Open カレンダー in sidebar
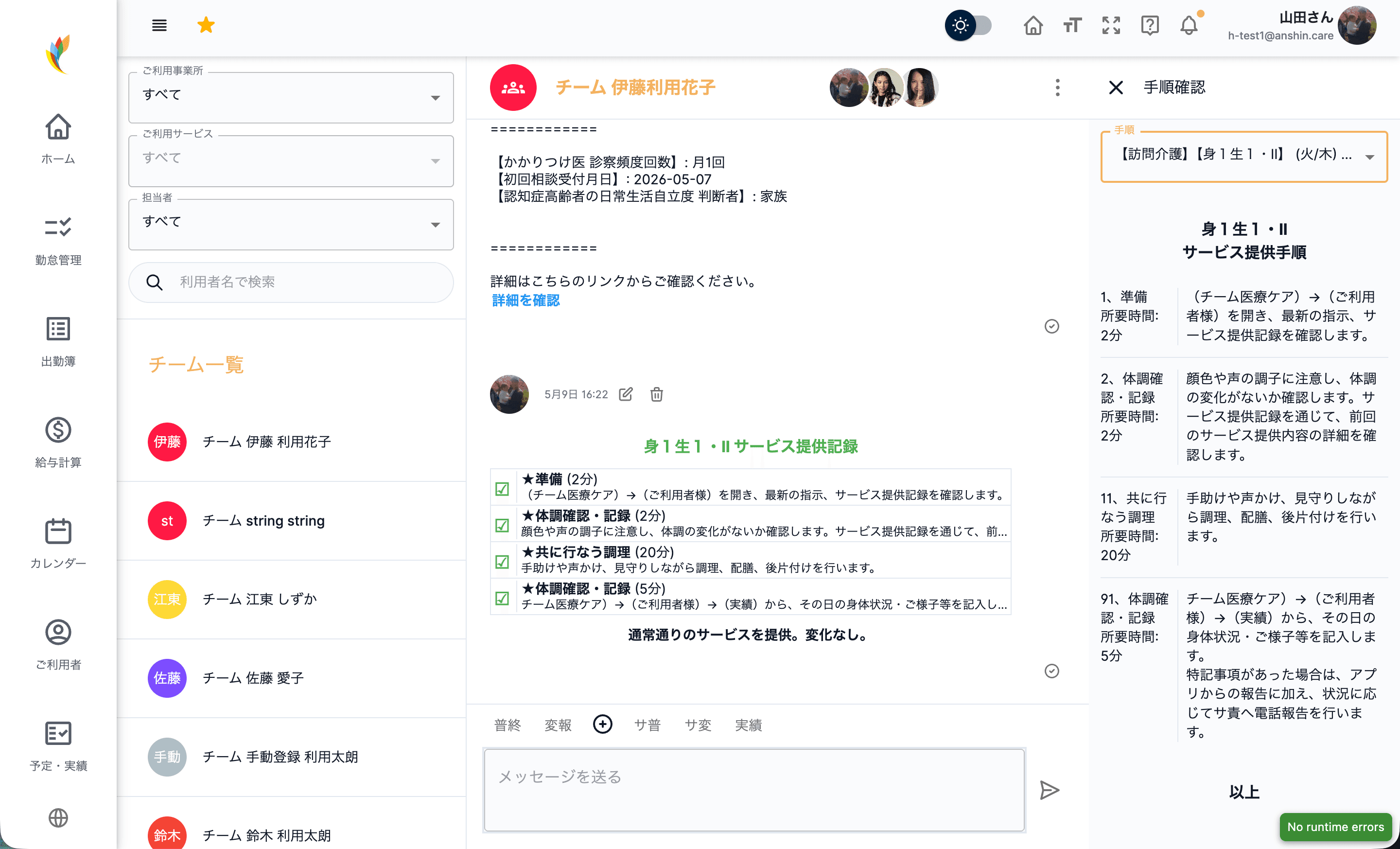Image resolution: width=1400 pixels, height=849 pixels. coord(58,544)
